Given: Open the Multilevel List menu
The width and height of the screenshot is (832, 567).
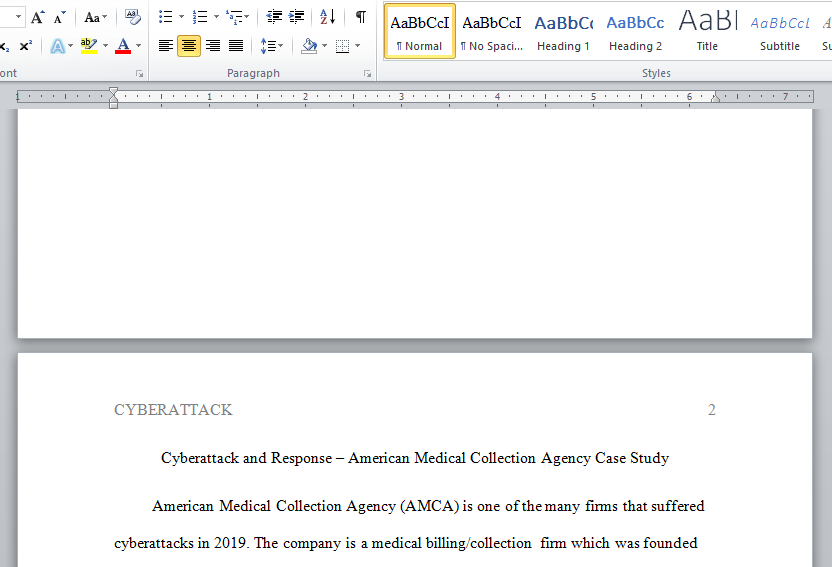Looking at the screenshot, I should tap(237, 18).
